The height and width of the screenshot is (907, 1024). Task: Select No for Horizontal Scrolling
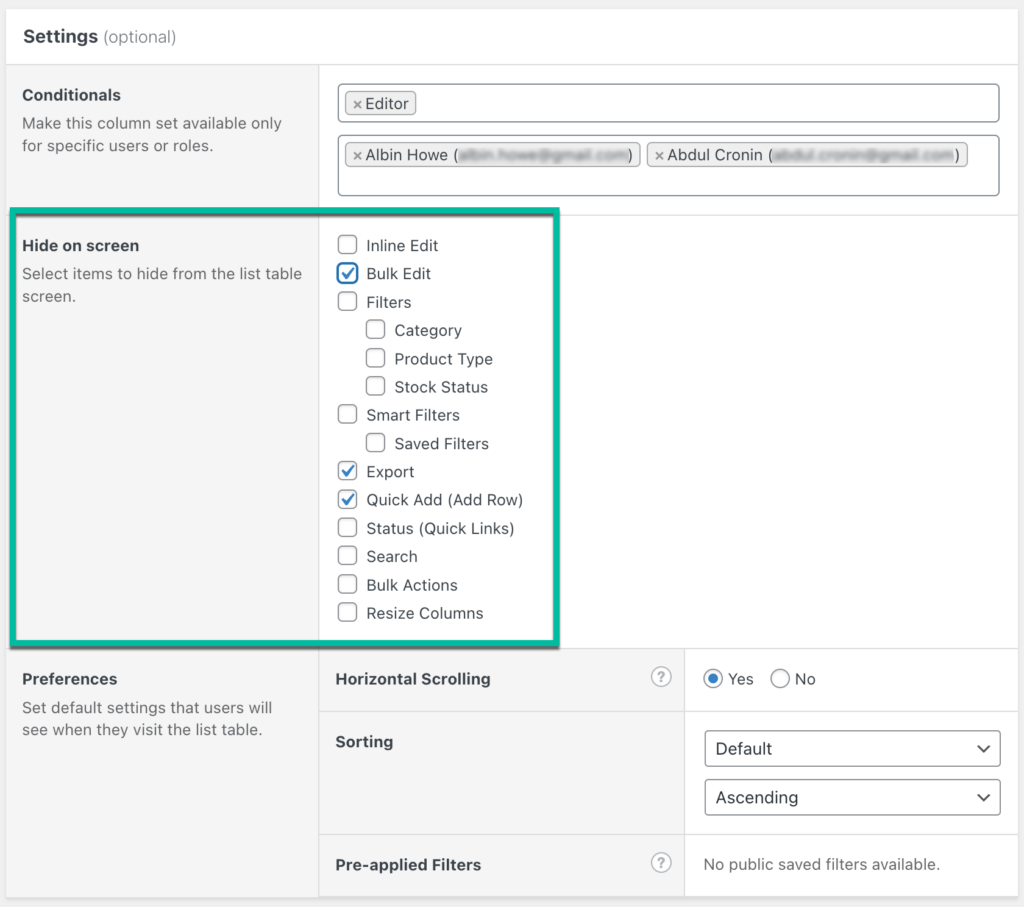[780, 678]
